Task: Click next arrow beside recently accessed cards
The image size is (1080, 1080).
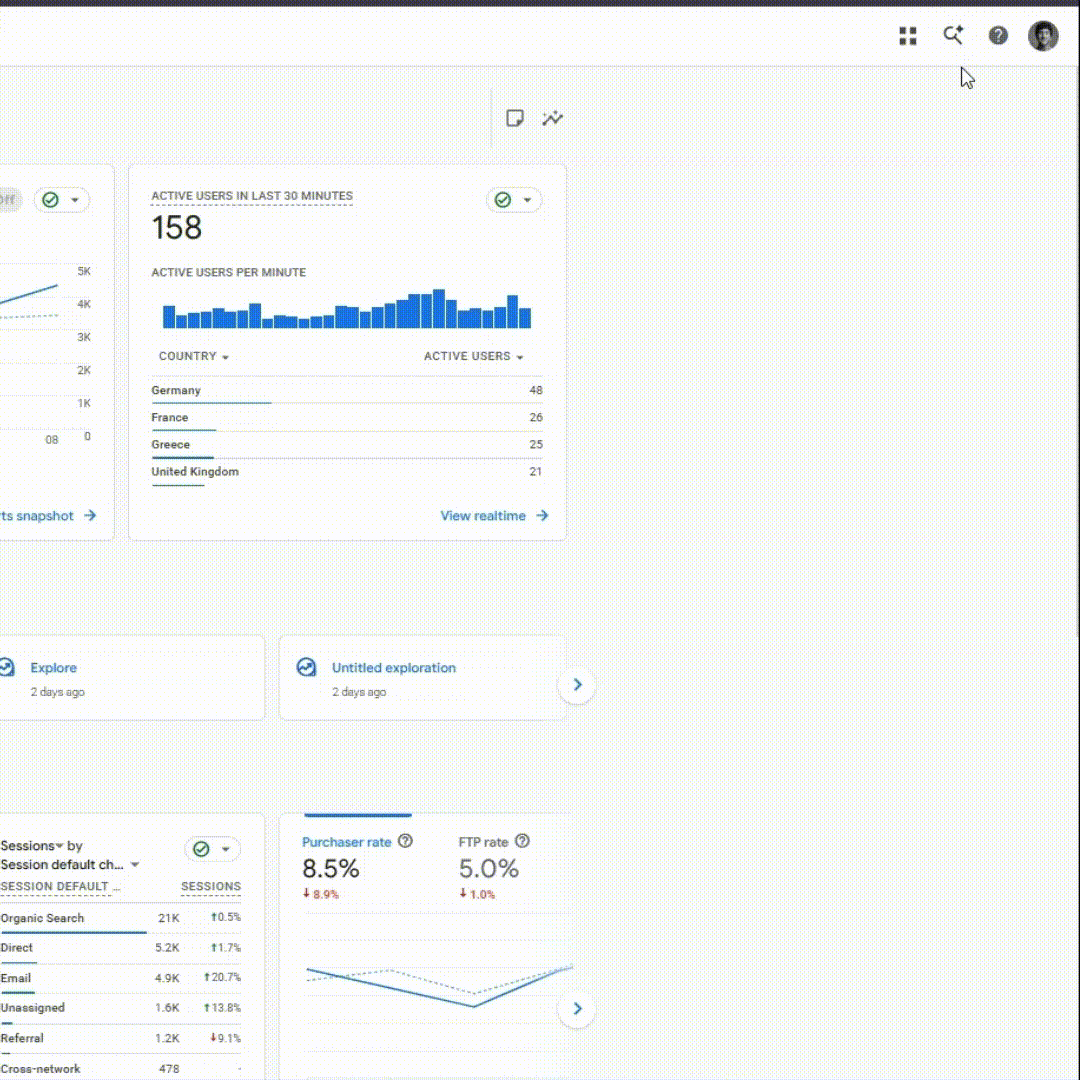Action: (577, 685)
